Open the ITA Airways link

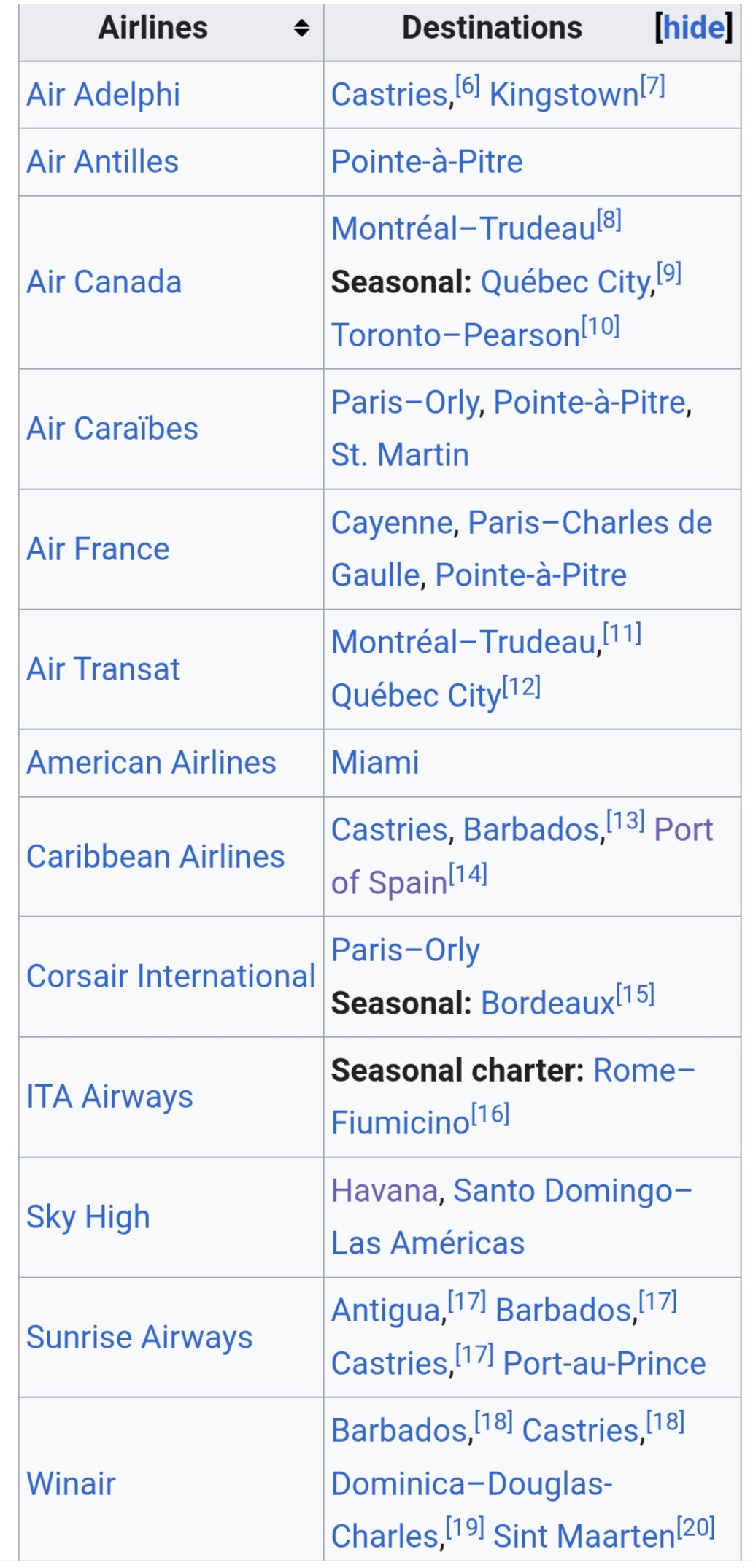(109, 1097)
